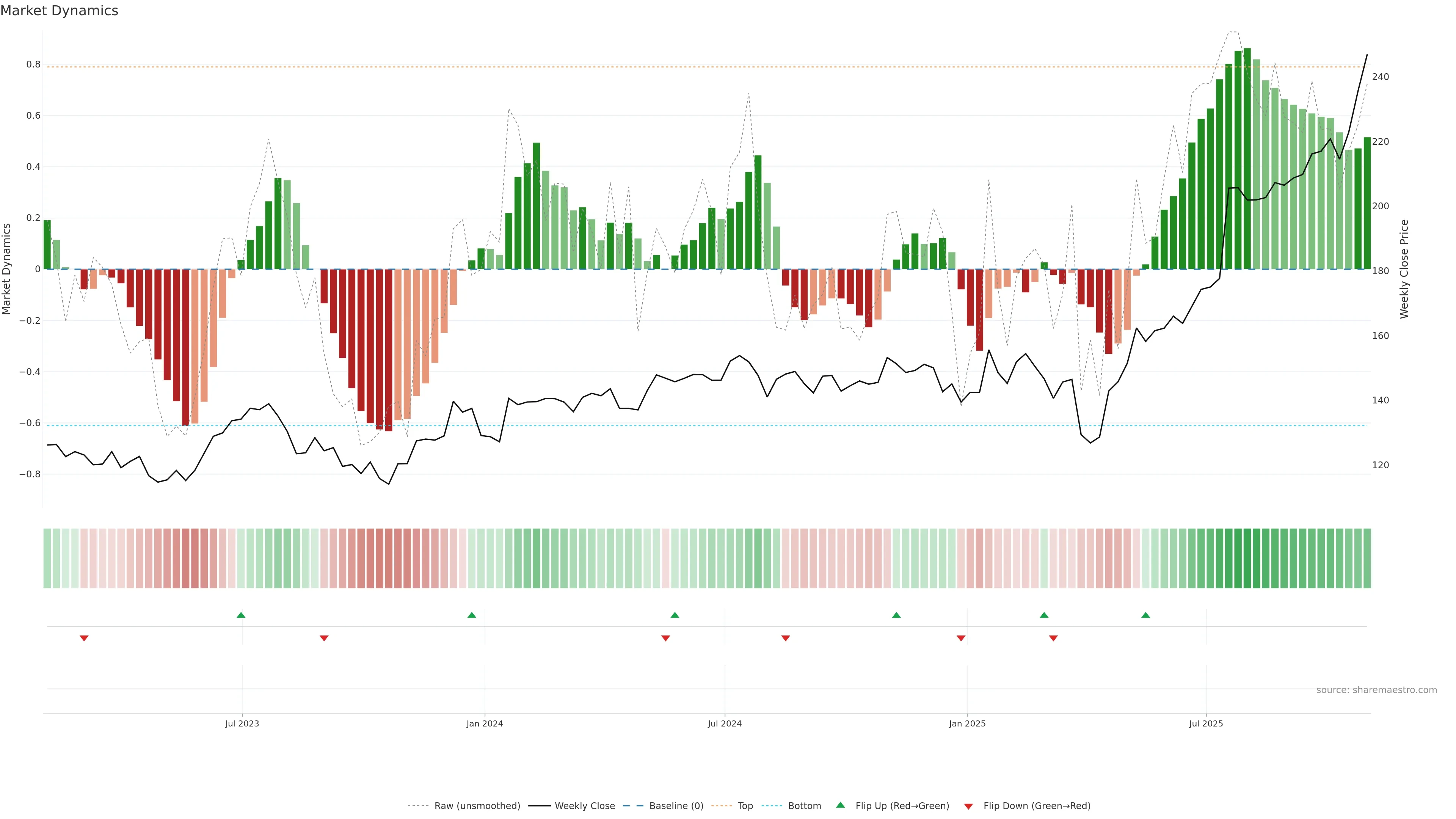Click the Jul 2025 axis label
The height and width of the screenshot is (819, 1456).
click(x=1206, y=723)
